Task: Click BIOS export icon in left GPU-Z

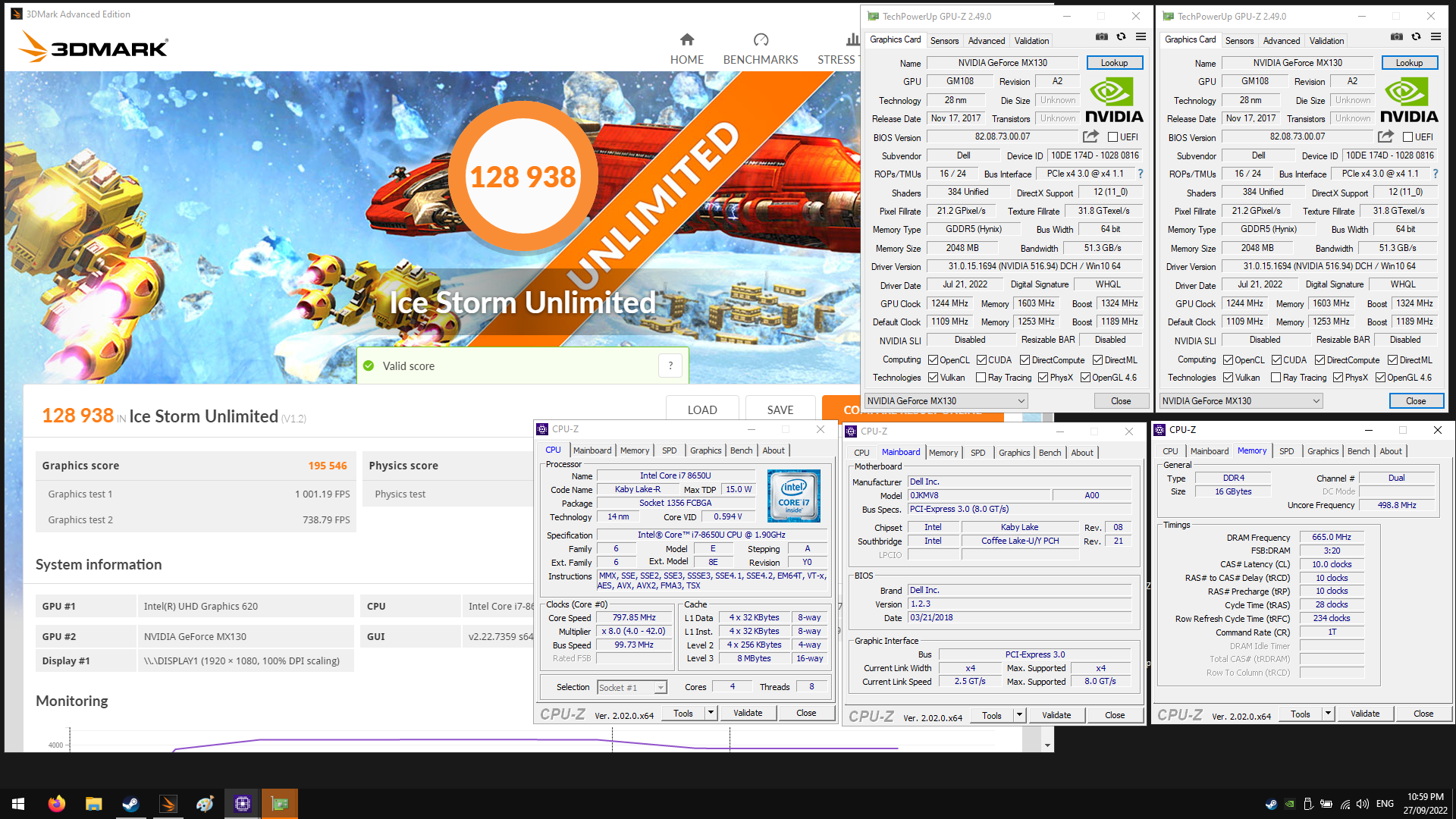Action: [x=1090, y=136]
